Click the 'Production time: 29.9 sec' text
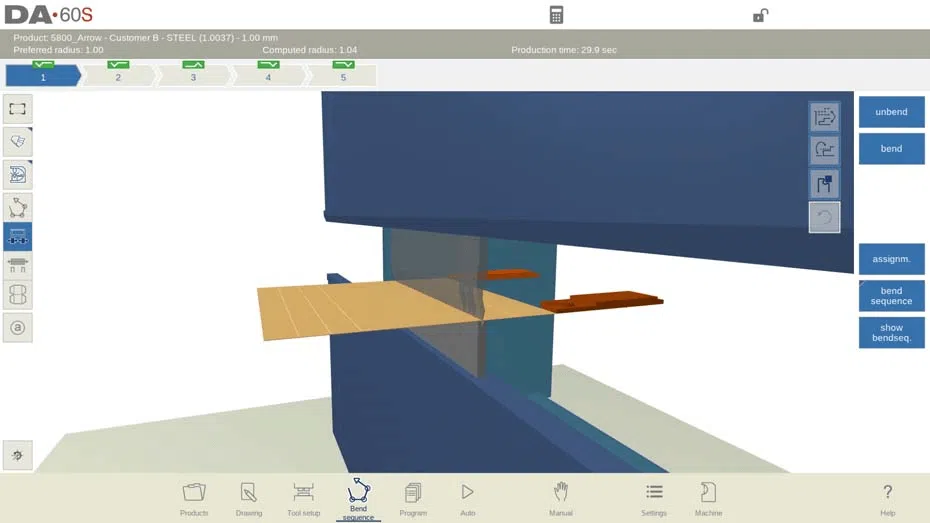This screenshot has height=523, width=930. [x=564, y=50]
